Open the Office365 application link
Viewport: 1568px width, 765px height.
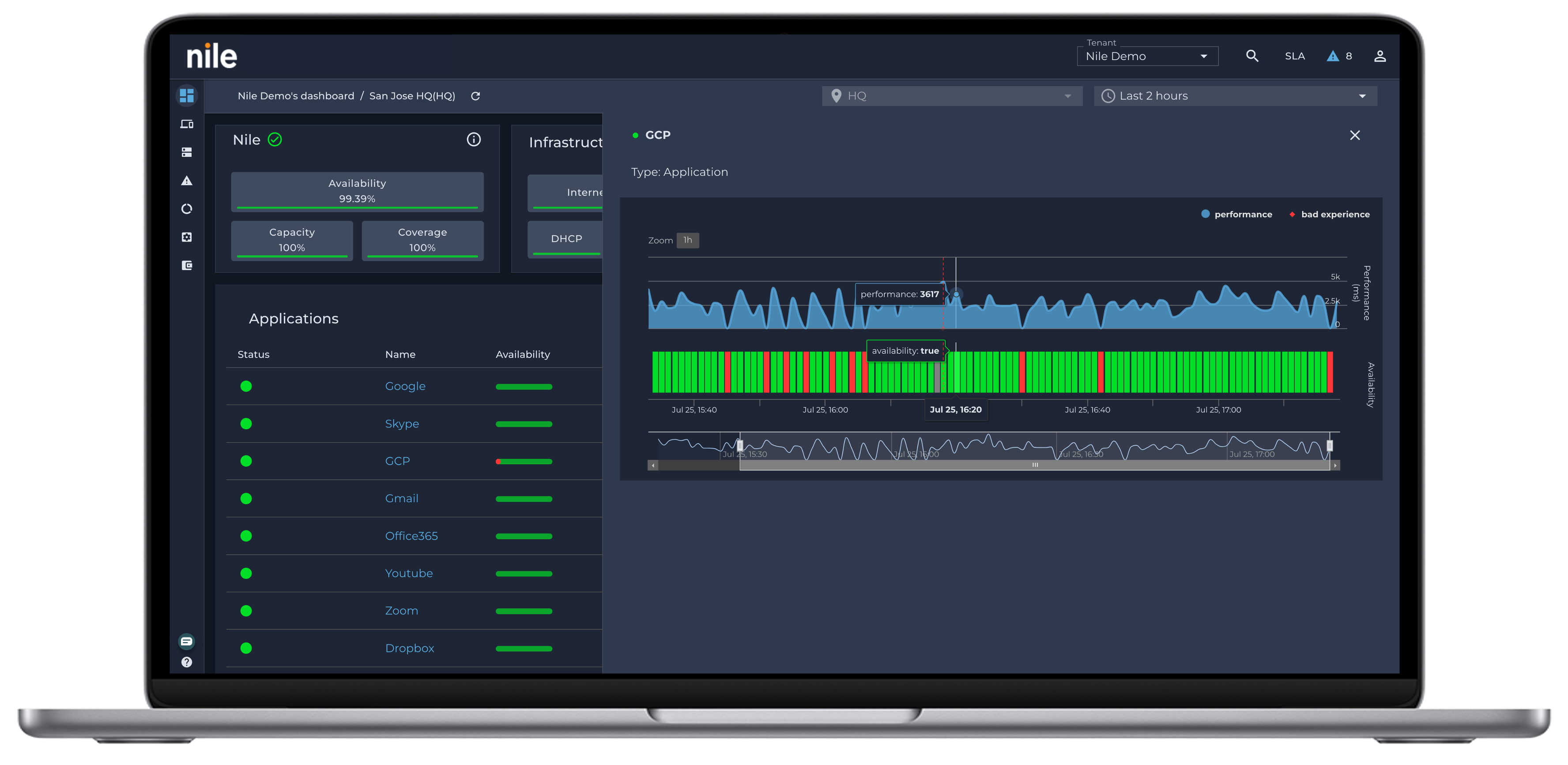(x=411, y=536)
